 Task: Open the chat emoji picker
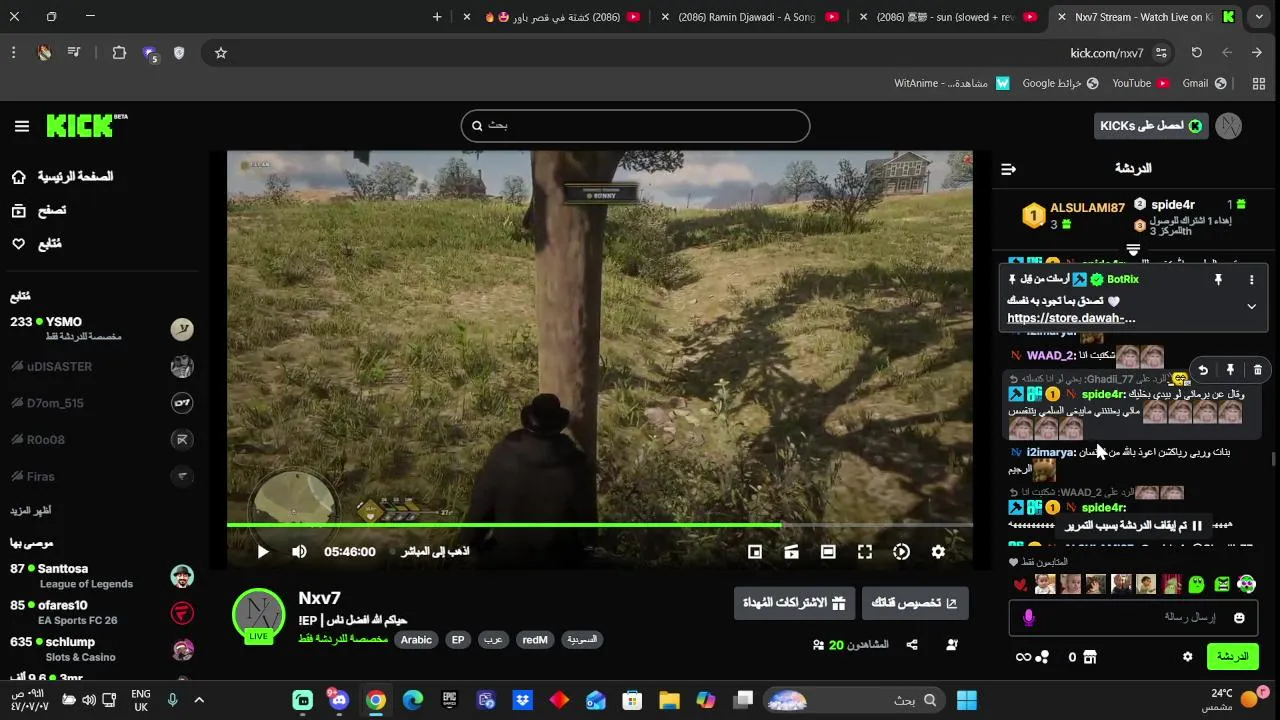click(1239, 618)
